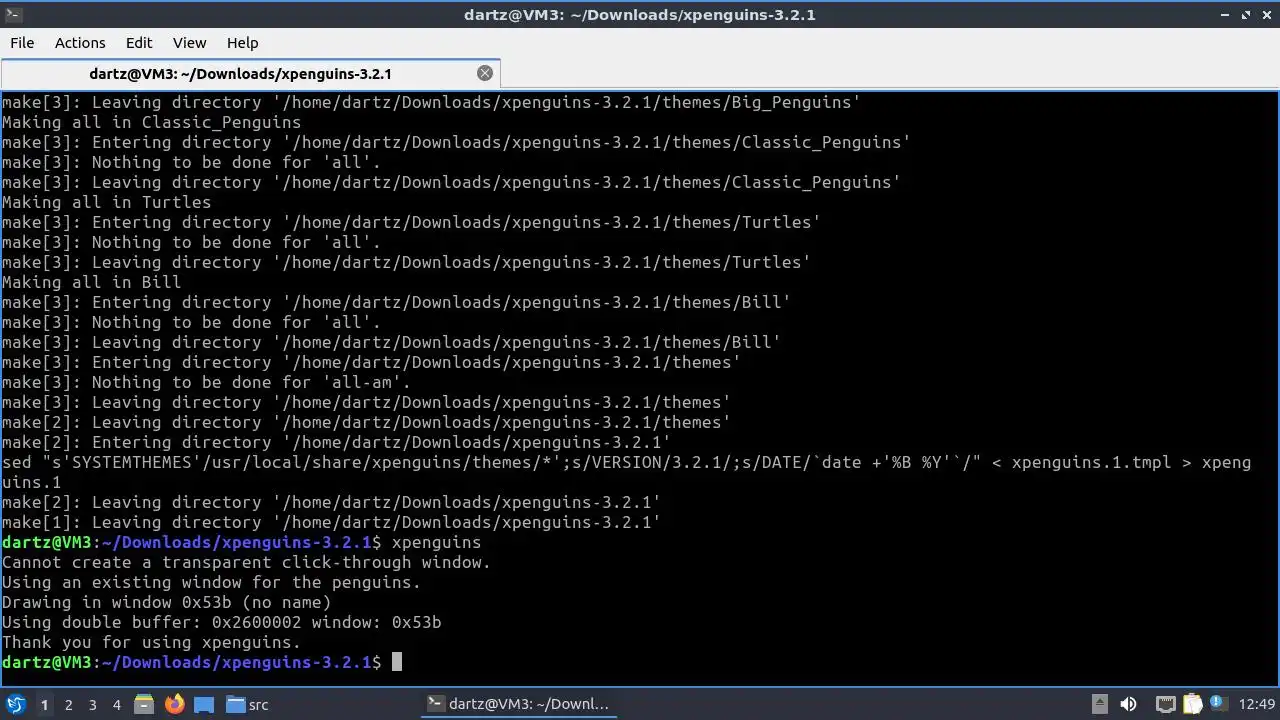Click the 'make[2]: Entering directory' xpenguins-3.2.1 line

pos(336,442)
